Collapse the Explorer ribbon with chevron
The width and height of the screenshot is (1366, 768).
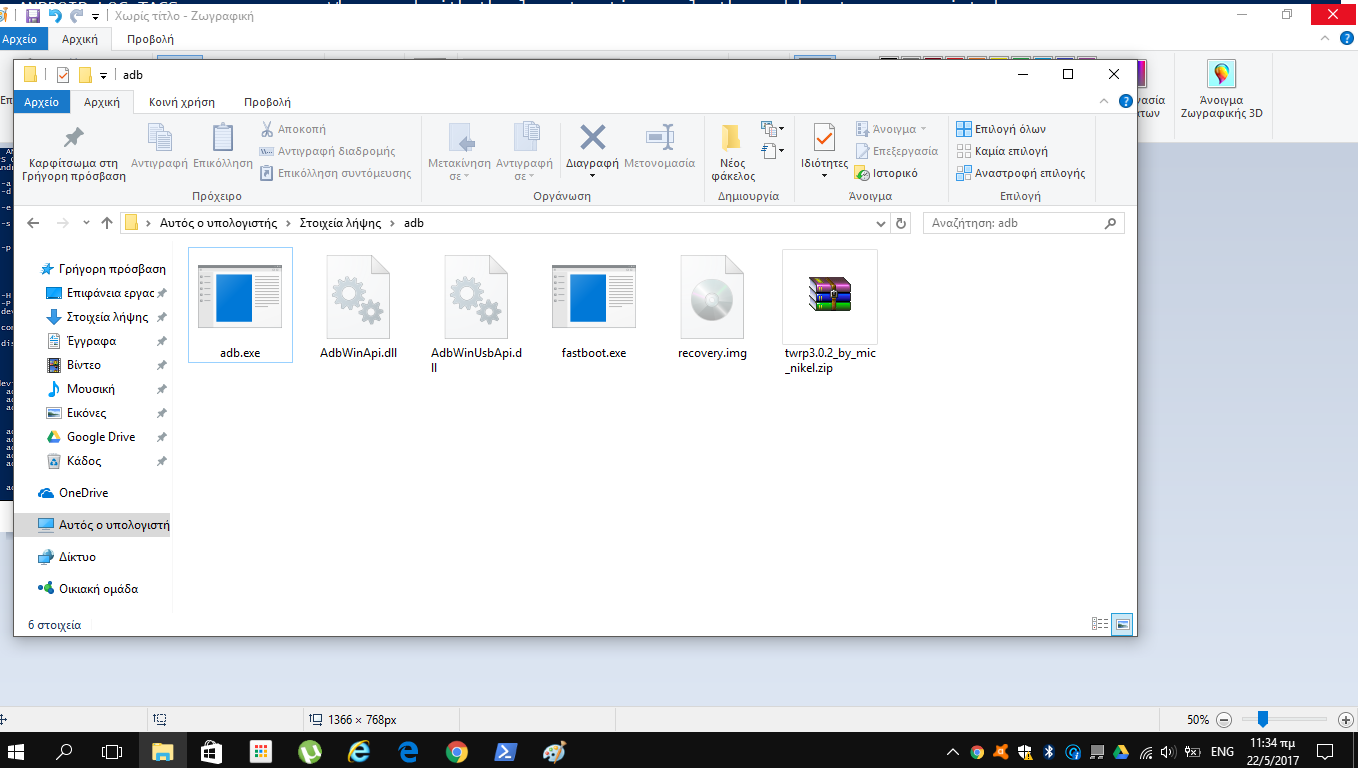coord(1104,102)
